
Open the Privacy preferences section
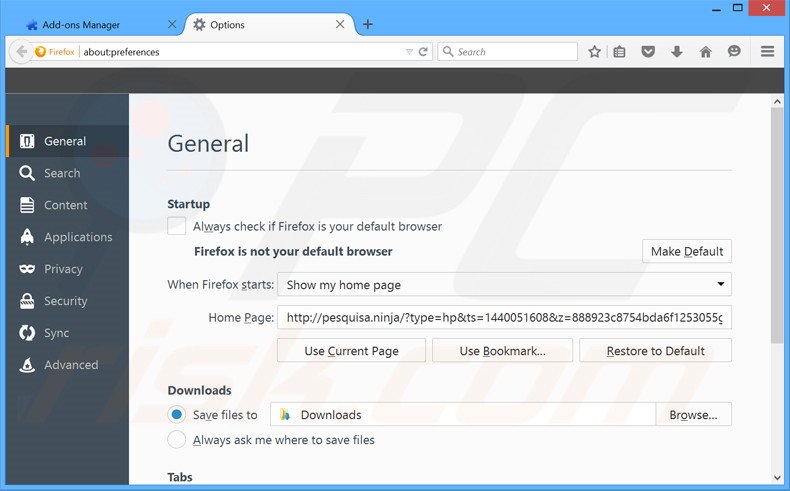[63, 269]
